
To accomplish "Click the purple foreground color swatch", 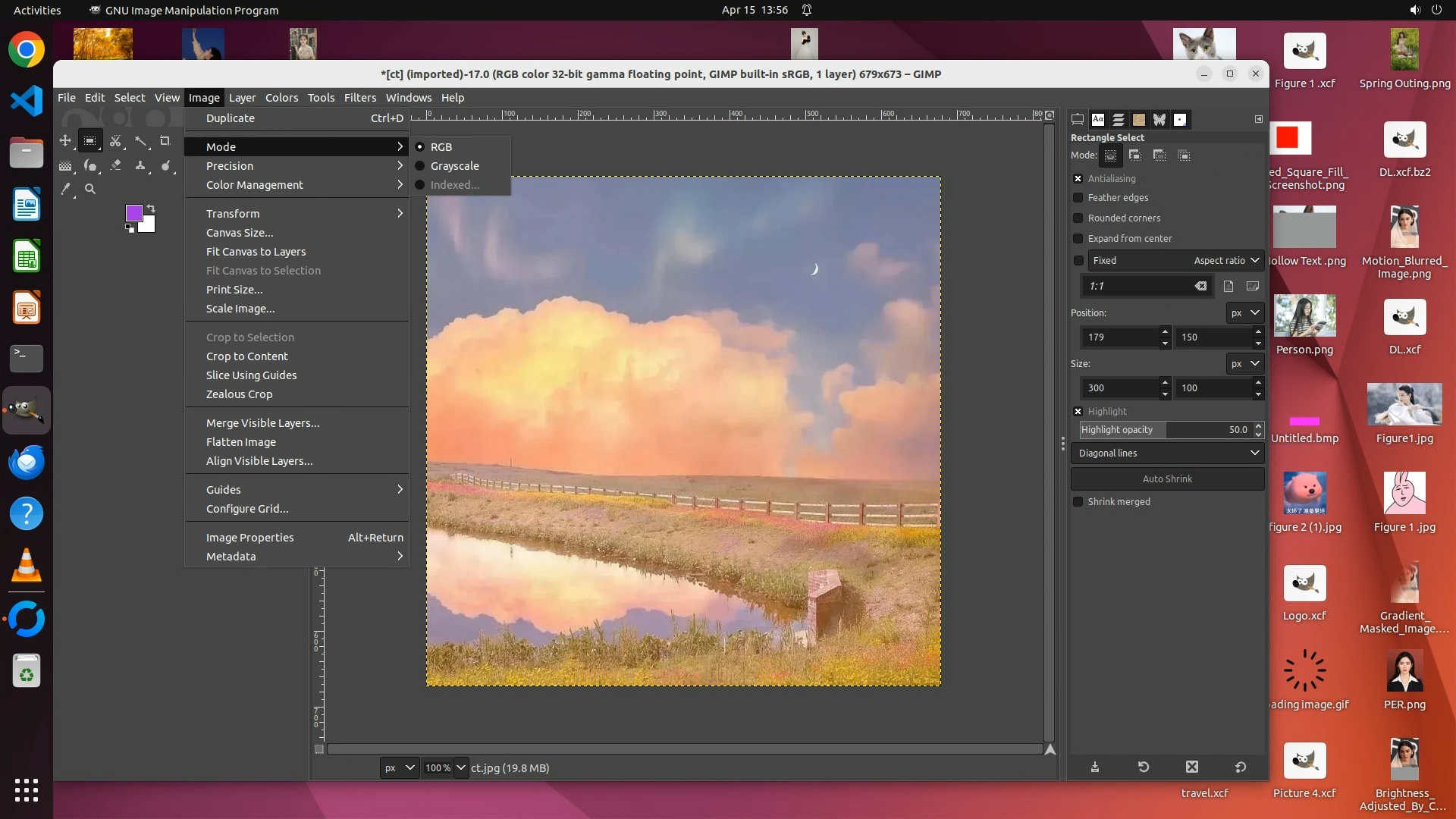I will (133, 213).
